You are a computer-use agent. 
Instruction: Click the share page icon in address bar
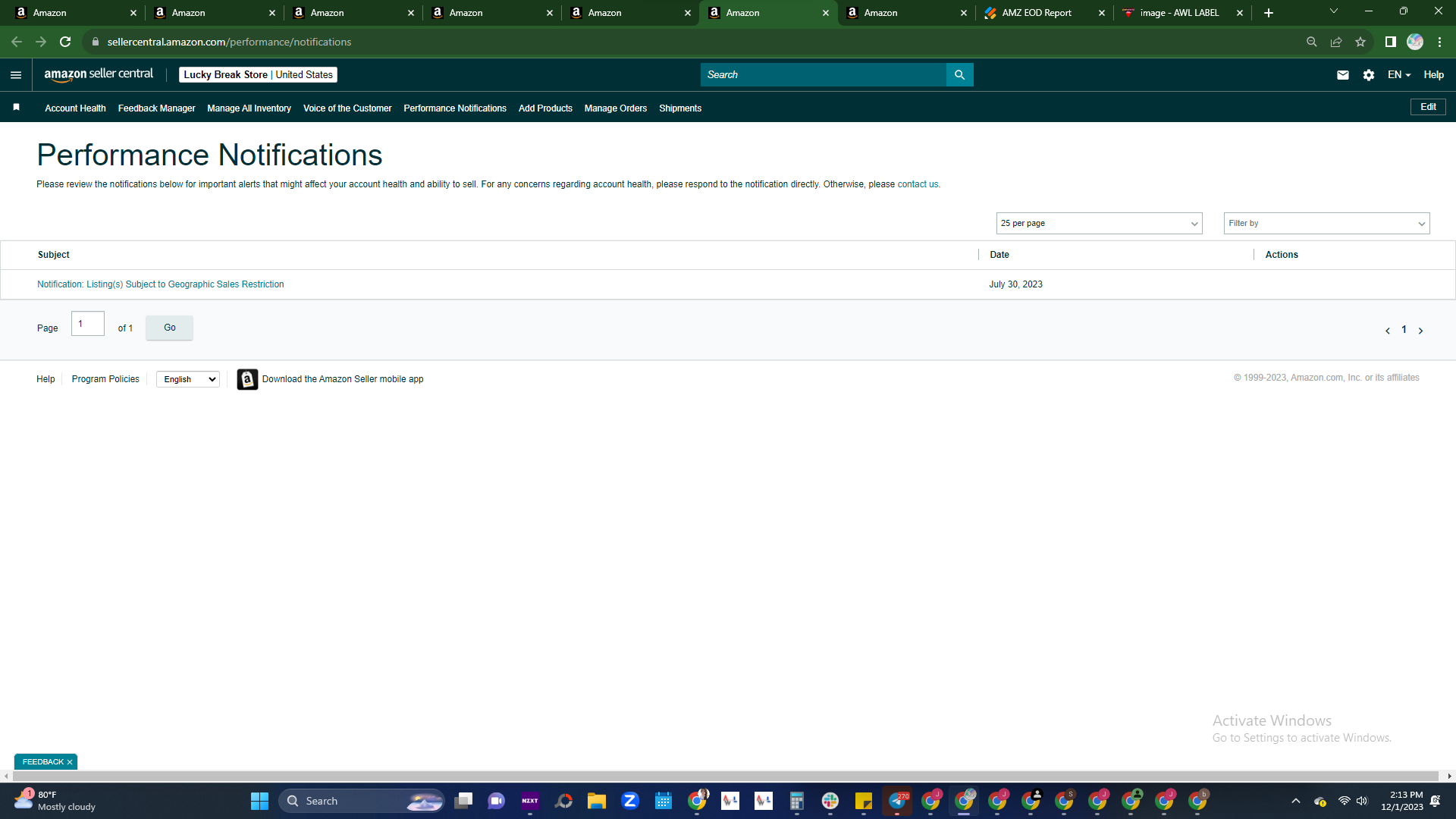pos(1336,42)
